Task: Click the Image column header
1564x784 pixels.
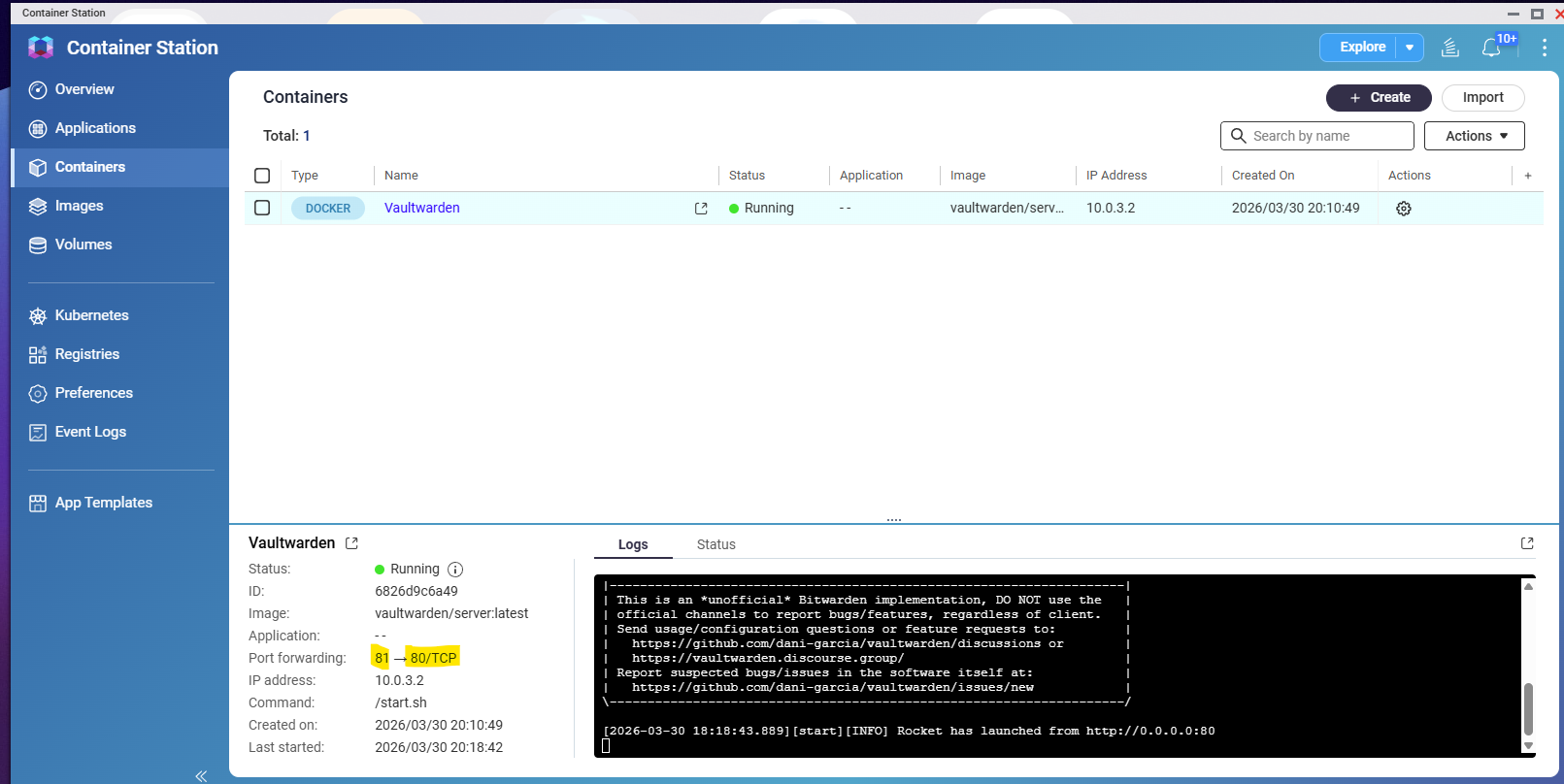Action: 968,176
